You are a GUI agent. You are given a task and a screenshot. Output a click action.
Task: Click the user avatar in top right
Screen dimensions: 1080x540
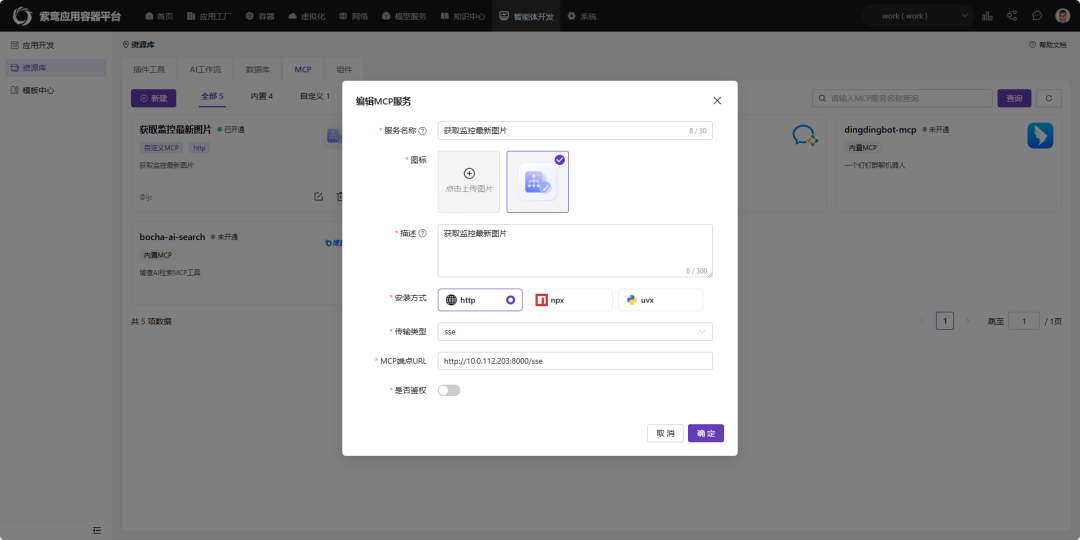(x=1062, y=16)
